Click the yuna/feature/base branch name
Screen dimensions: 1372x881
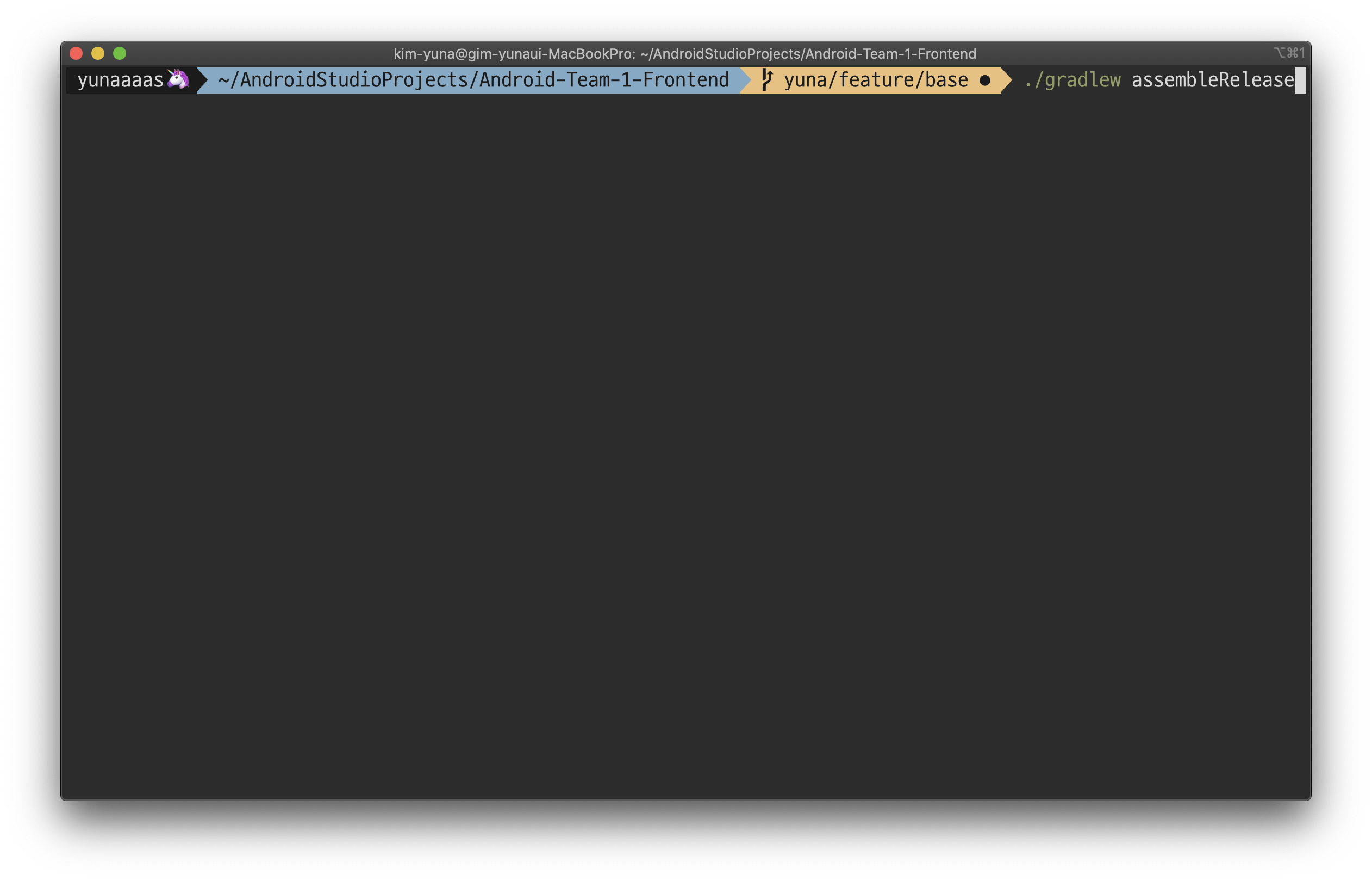(875, 80)
